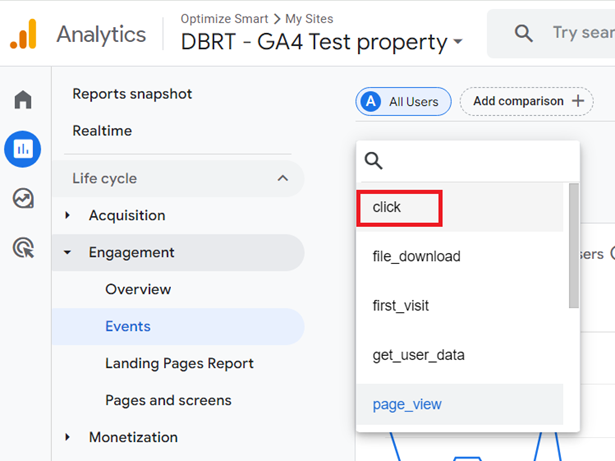Follow the Optimize Smart breadcrumb link
615x461 pixels.
224,19
